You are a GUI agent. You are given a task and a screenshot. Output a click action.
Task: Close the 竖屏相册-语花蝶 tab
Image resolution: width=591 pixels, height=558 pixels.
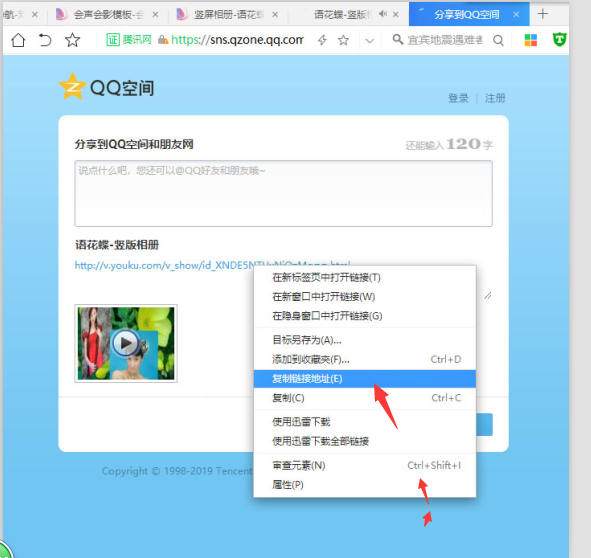(x=275, y=15)
